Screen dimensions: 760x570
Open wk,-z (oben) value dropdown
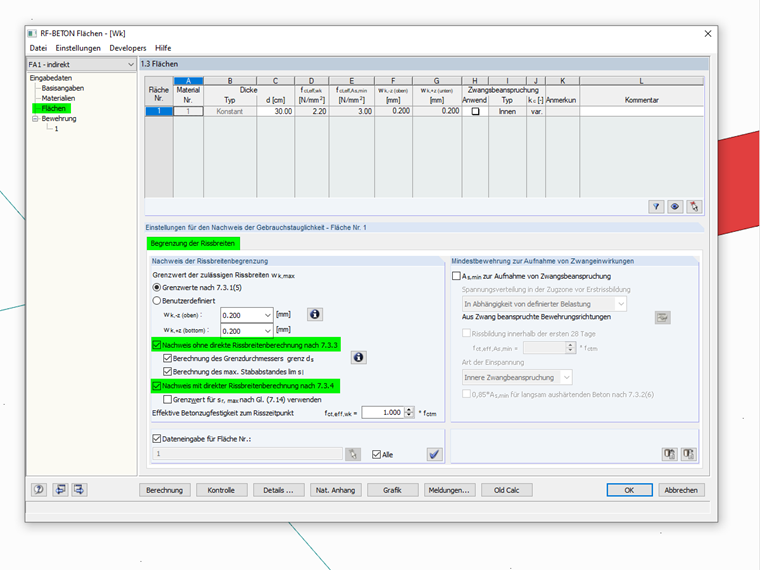point(267,315)
